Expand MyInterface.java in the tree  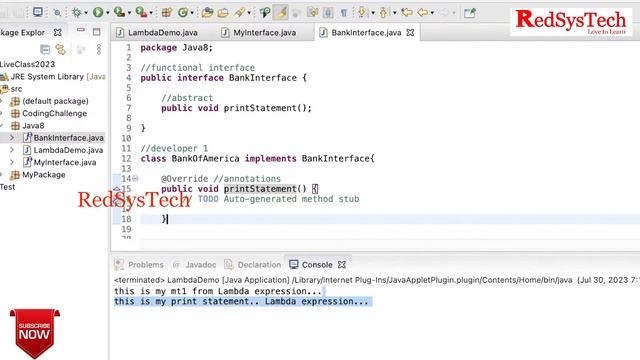pos(12,162)
